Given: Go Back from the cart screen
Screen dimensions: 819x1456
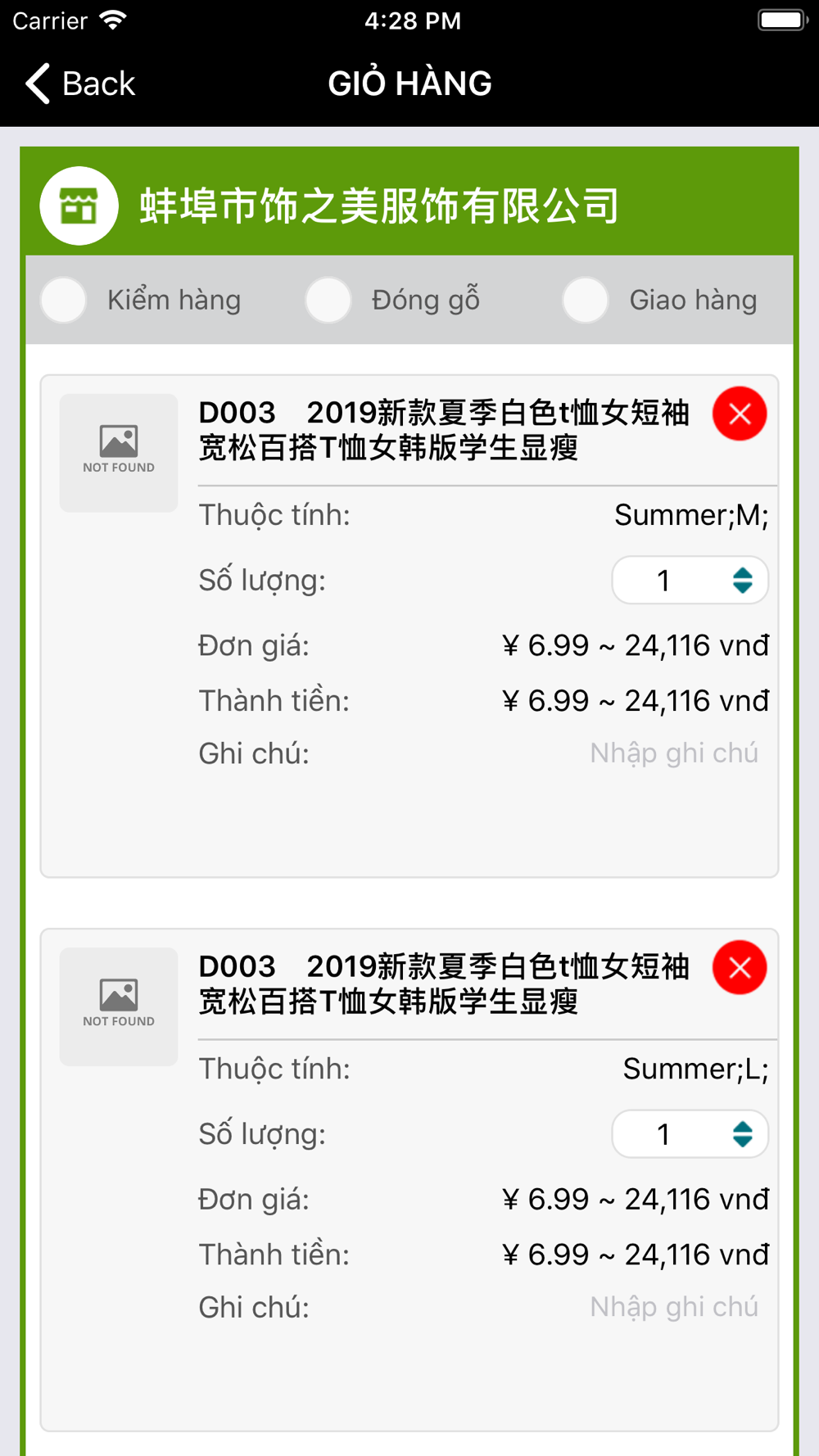Looking at the screenshot, I should (x=80, y=84).
